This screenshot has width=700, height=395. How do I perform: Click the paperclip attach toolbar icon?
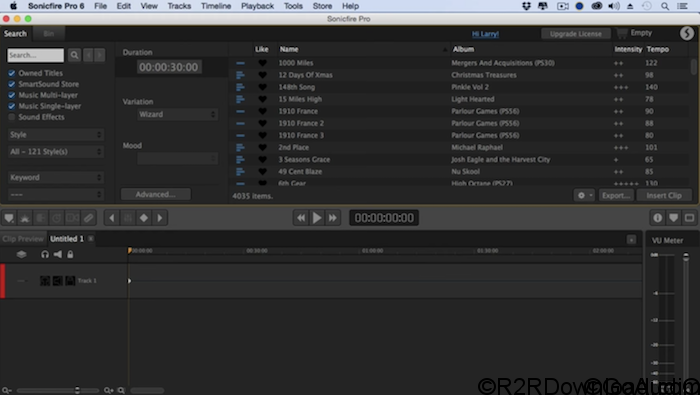coord(88,218)
